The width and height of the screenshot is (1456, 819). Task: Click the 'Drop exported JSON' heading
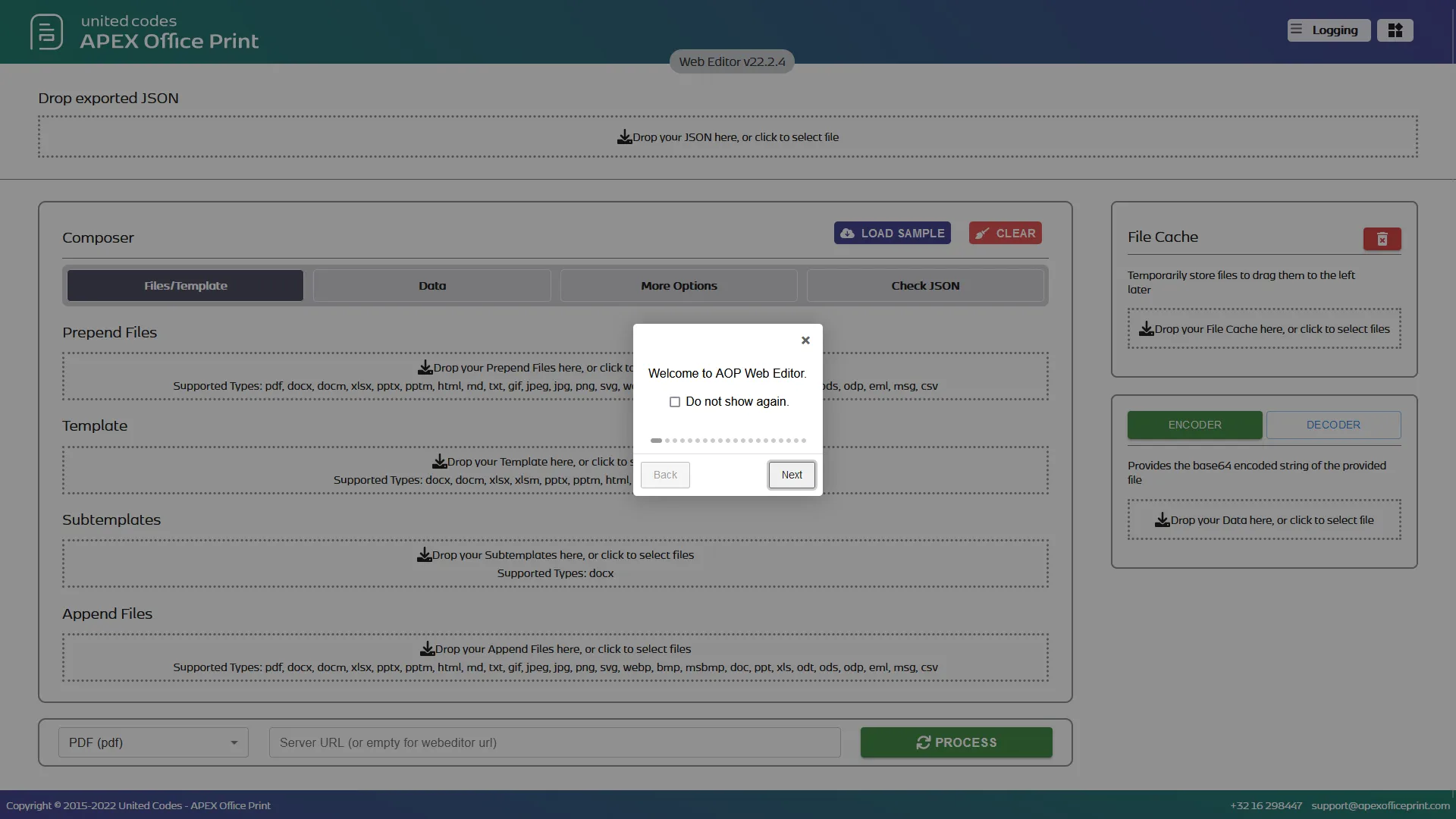click(108, 98)
